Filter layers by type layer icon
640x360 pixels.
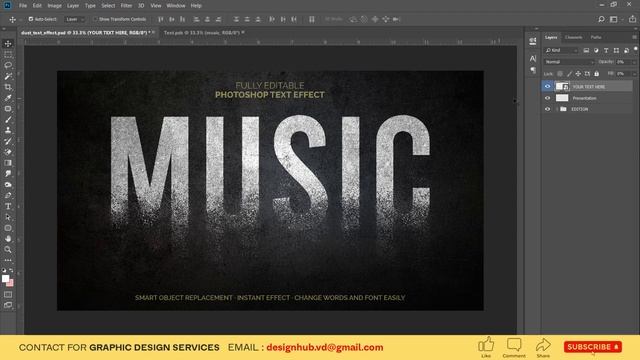[606, 50]
